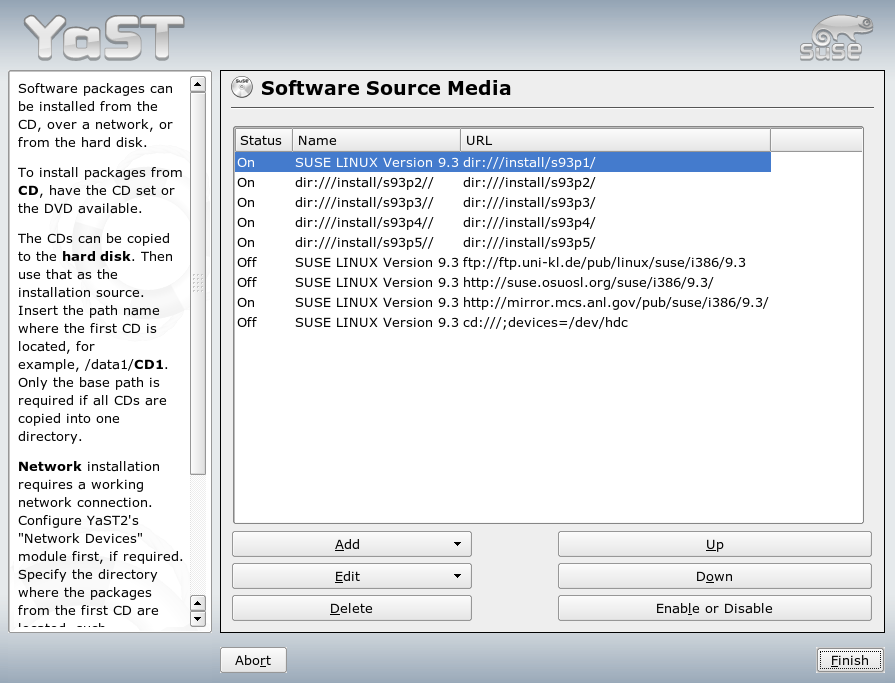The image size is (895, 683).
Task: Click the SUSE chameleon logo
Action: pos(836,37)
